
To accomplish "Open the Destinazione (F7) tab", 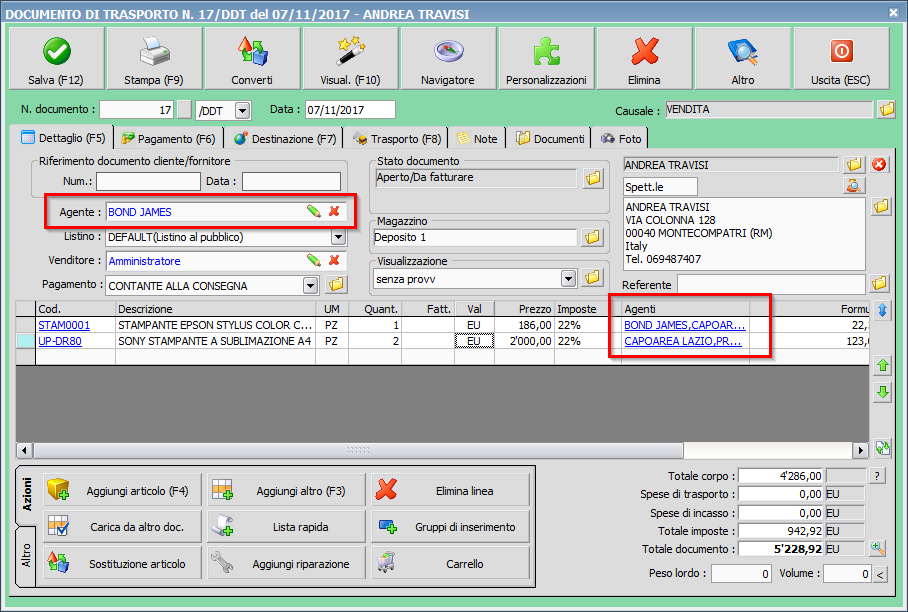I will 285,139.
